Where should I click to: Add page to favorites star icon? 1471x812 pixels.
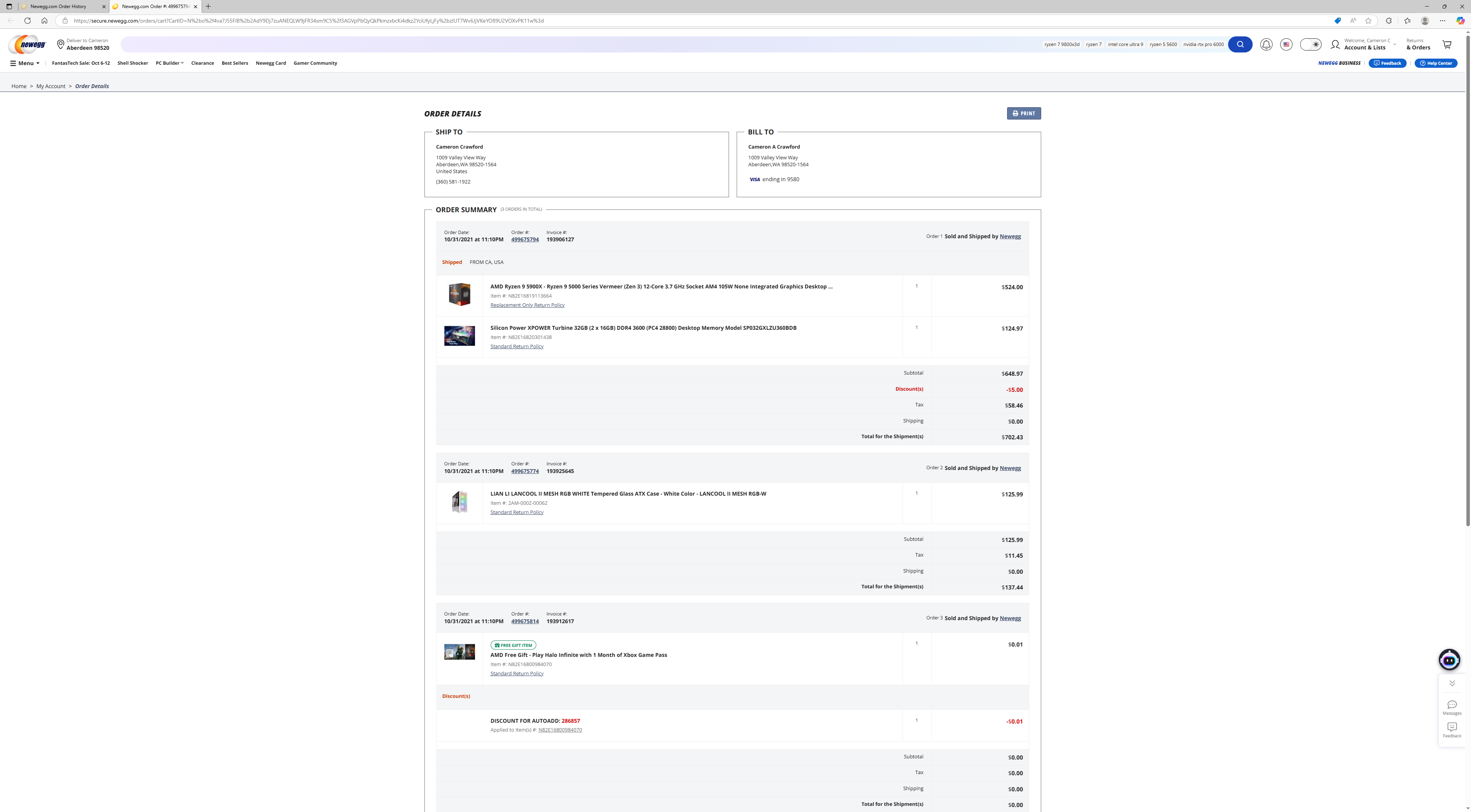tap(1368, 21)
